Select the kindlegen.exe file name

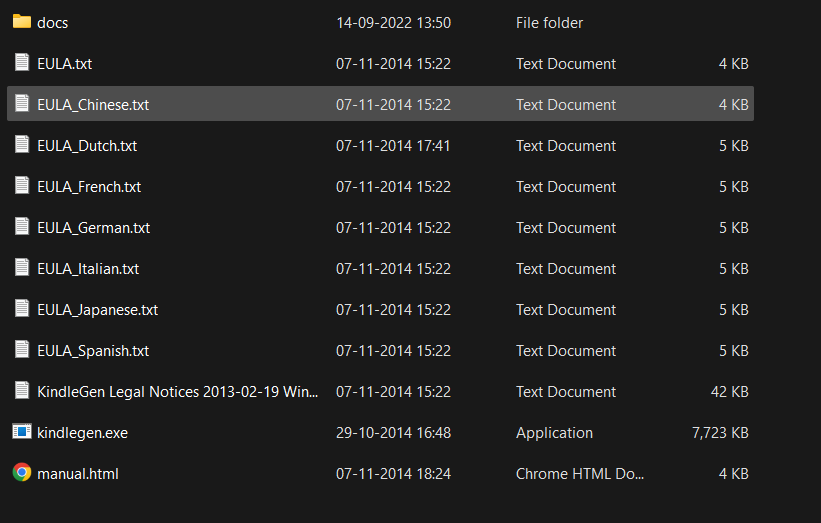click(82, 433)
